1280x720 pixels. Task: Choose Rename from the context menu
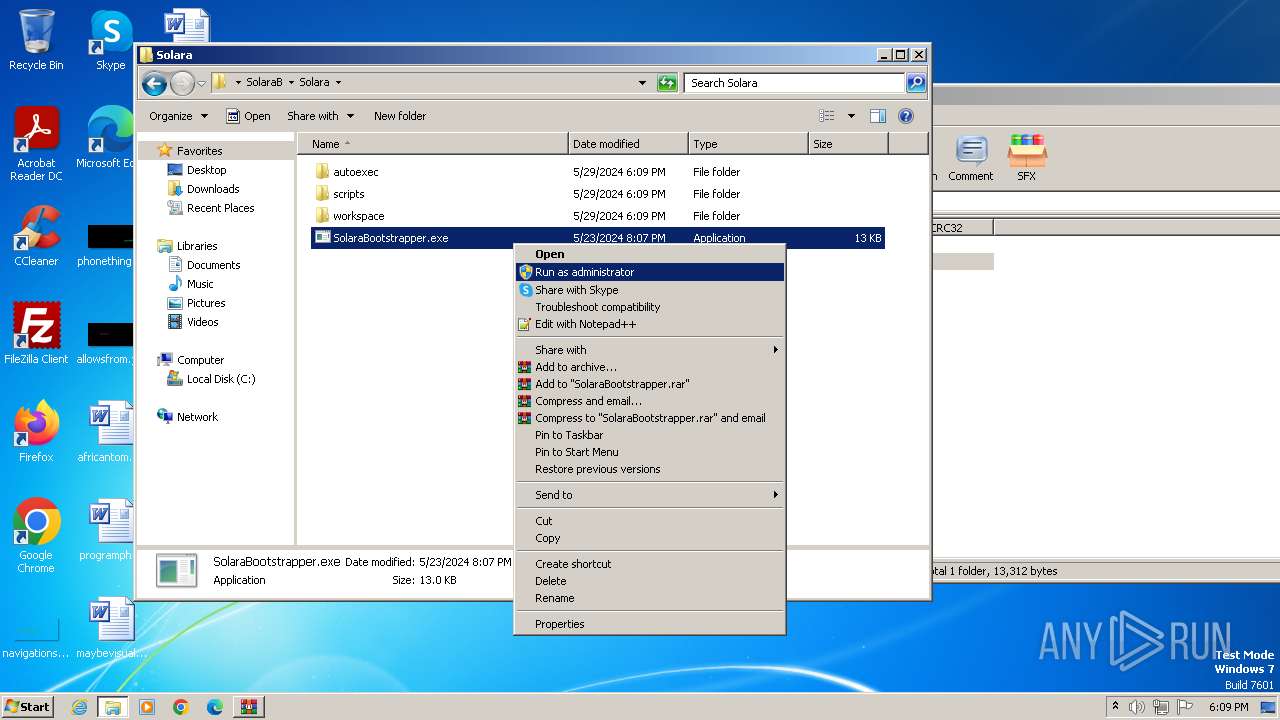pyautogui.click(x=649, y=598)
